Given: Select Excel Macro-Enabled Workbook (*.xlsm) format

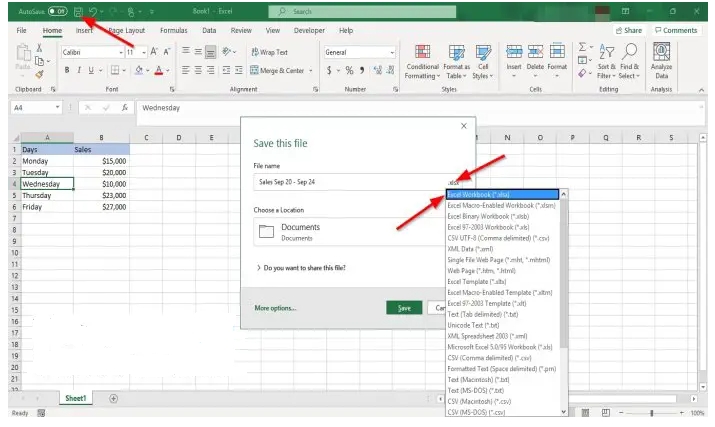Looking at the screenshot, I should pos(502,206).
